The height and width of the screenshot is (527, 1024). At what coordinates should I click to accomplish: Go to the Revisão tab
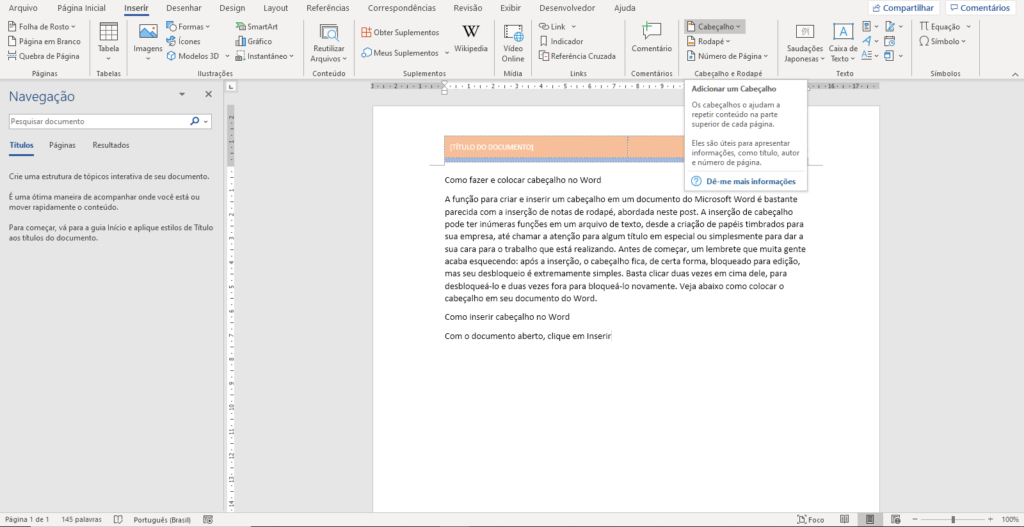[468, 8]
